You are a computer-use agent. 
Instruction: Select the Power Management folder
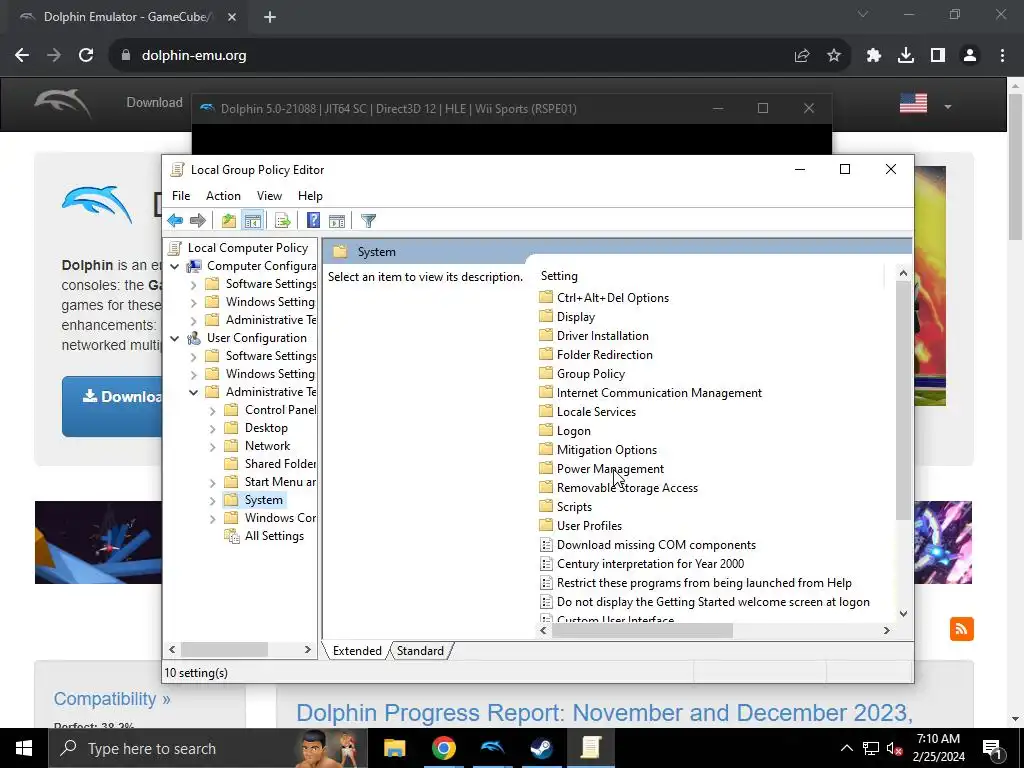[x=610, y=469]
